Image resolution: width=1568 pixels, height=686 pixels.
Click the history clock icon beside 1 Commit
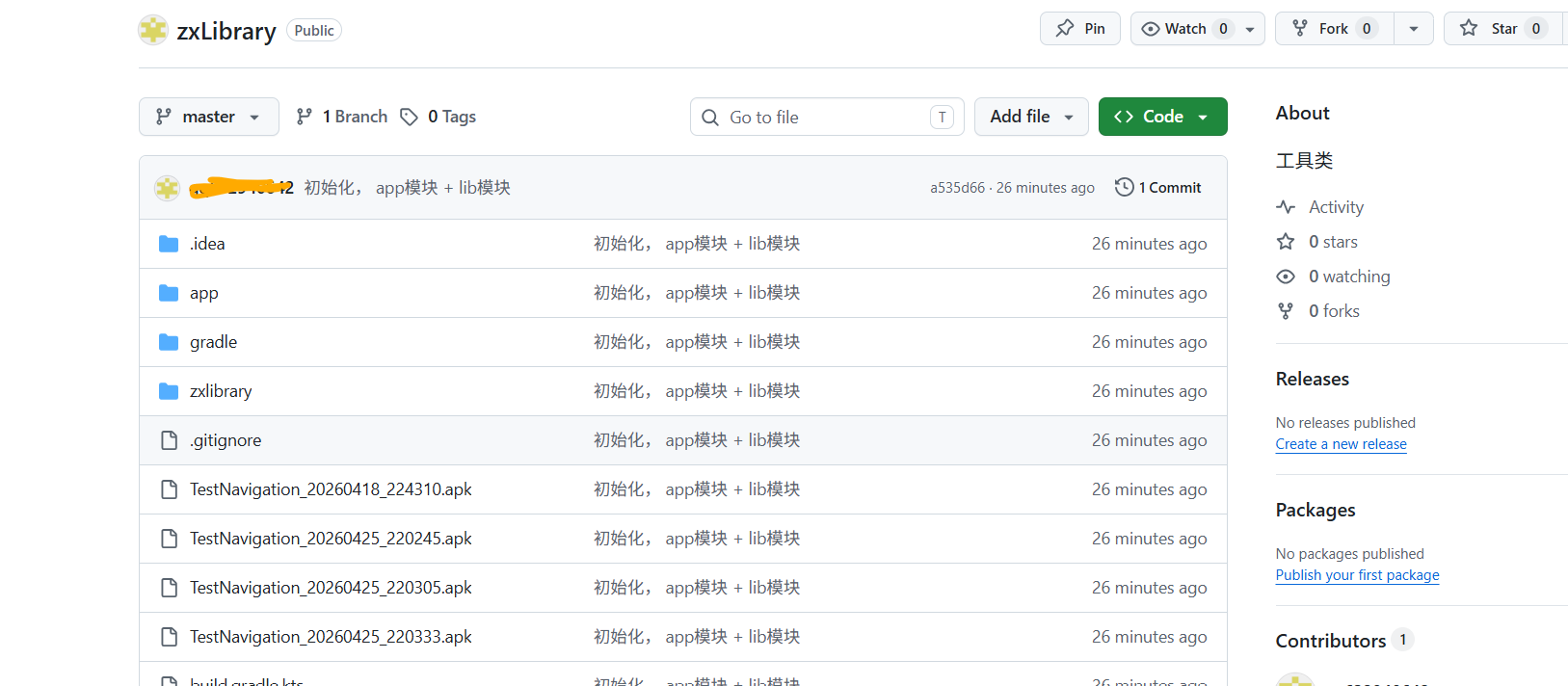tap(1124, 188)
